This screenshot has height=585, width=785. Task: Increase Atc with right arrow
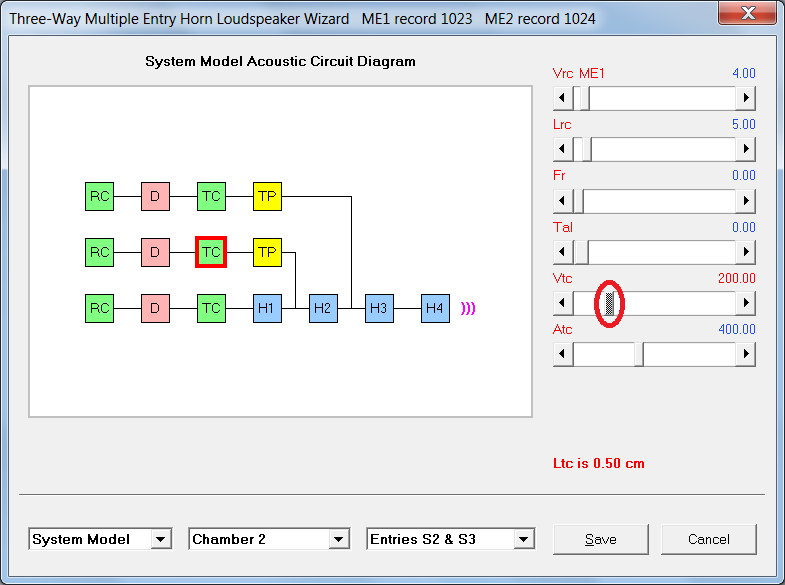745,354
